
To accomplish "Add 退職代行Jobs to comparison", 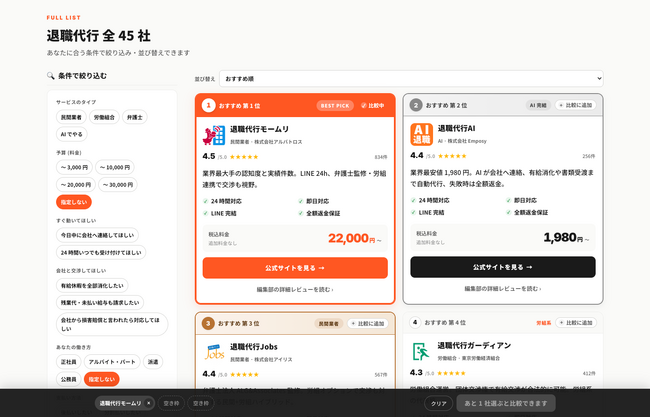I will pos(368,323).
